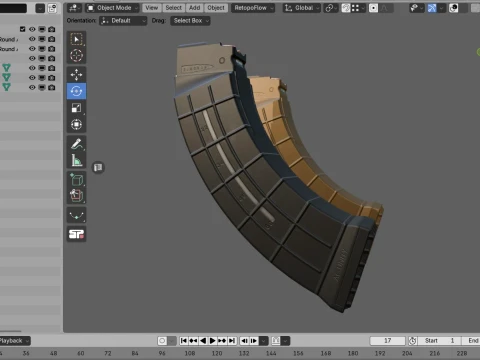
Task: Disable render camera for first Round row
Action: coord(51,39)
